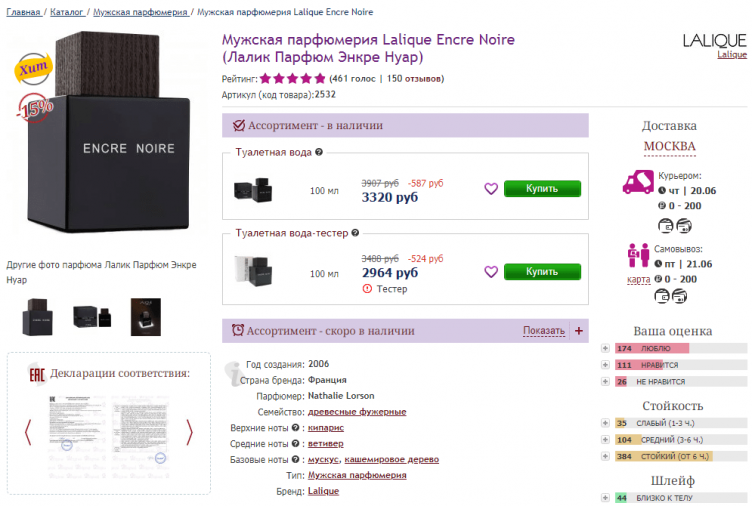Expand the 'скоро в наличии' section with plus
Screen dimensions: 752x506
coord(579,331)
